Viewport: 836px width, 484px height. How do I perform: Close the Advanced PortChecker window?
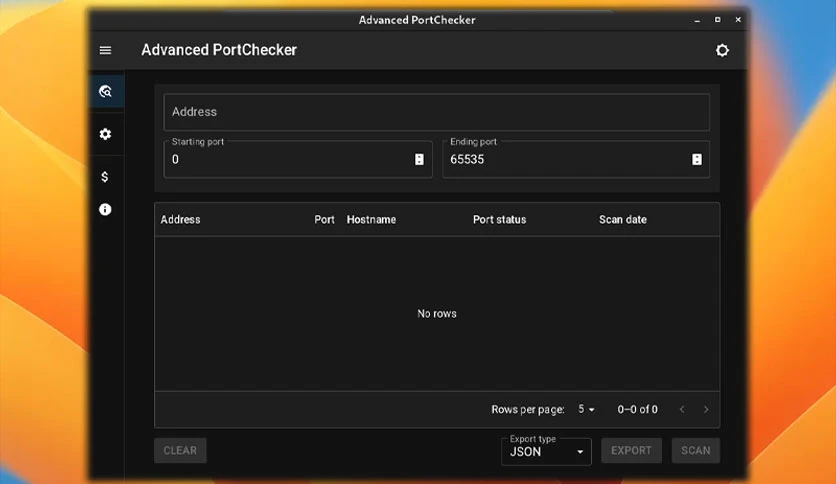(738, 20)
